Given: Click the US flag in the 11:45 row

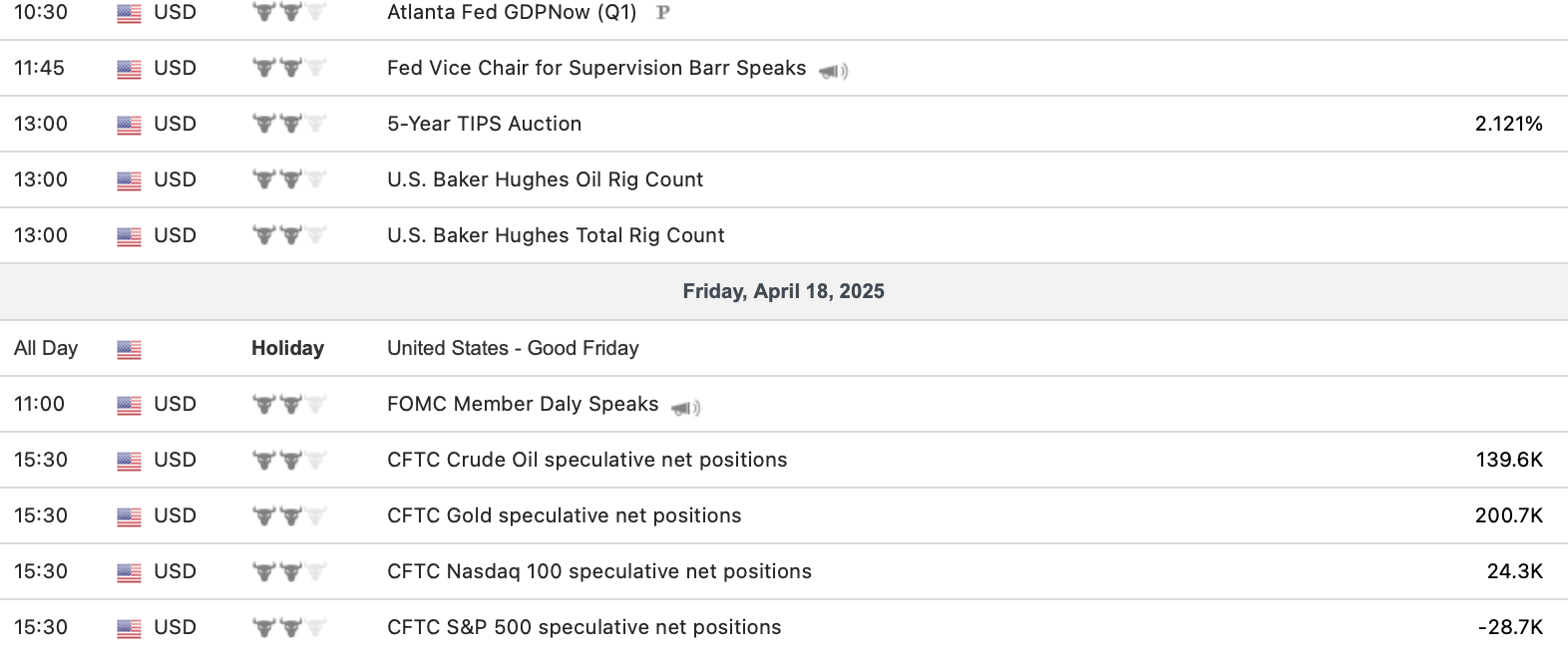Looking at the screenshot, I should [129, 69].
